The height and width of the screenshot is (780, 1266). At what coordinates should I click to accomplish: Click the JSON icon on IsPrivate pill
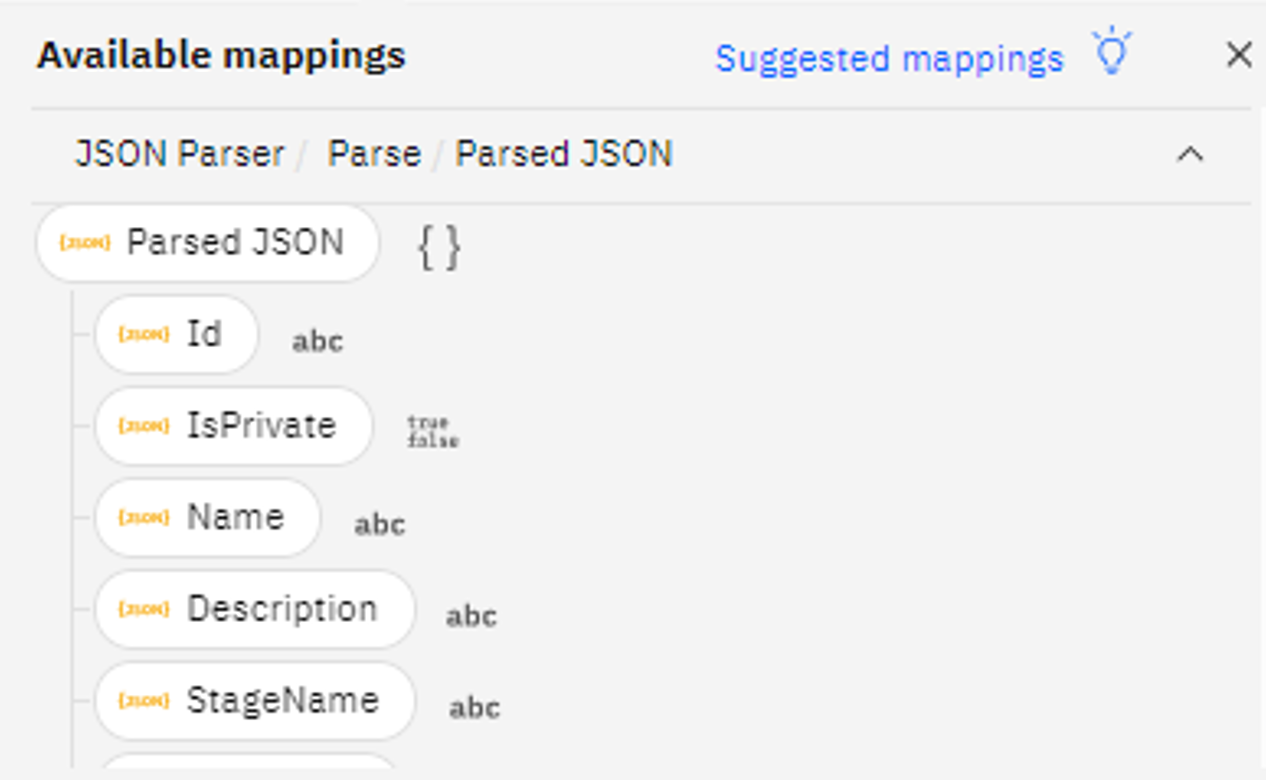pyautogui.click(x=144, y=427)
